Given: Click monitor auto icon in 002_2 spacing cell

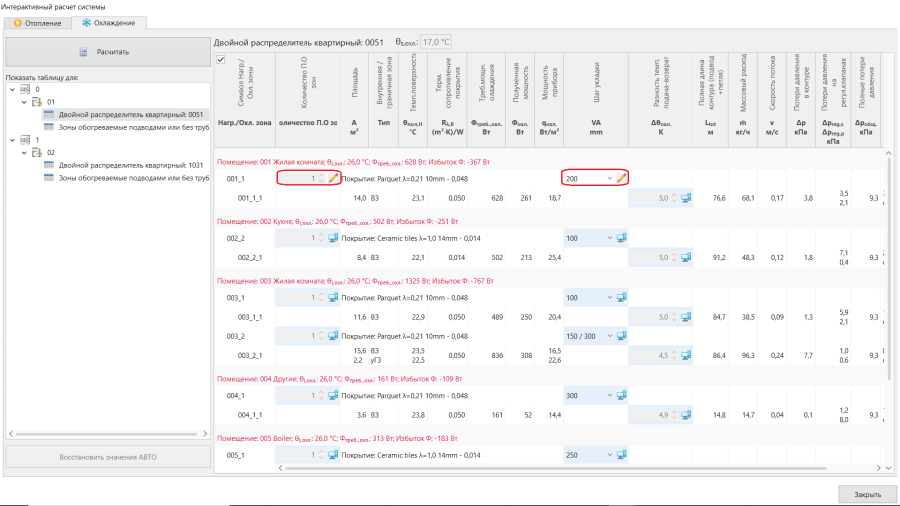Looking at the screenshot, I should click(x=621, y=238).
